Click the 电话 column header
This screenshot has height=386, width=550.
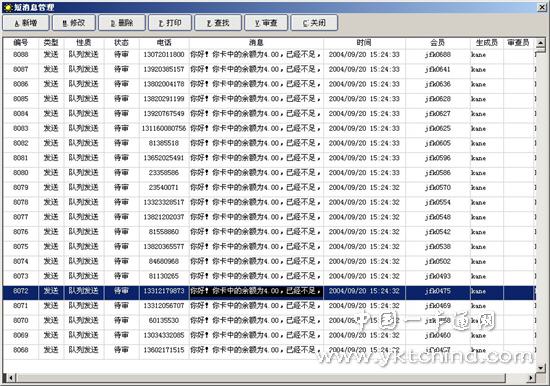click(x=164, y=43)
